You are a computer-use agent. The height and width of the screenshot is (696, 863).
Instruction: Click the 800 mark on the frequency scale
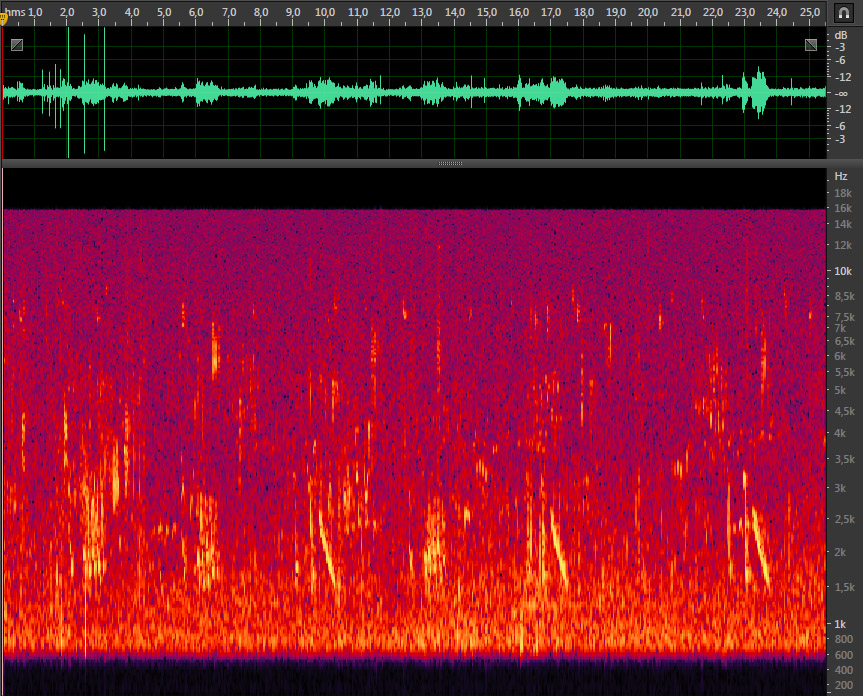(844, 639)
